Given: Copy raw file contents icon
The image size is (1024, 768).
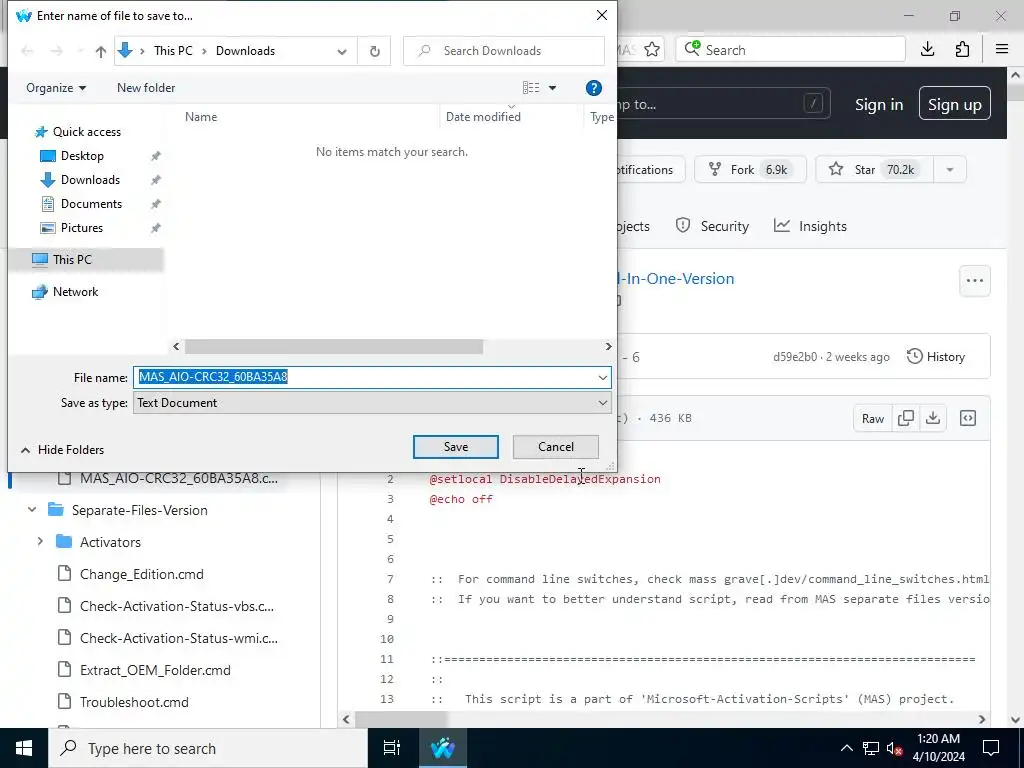Looking at the screenshot, I should pyautogui.click(x=906, y=419).
